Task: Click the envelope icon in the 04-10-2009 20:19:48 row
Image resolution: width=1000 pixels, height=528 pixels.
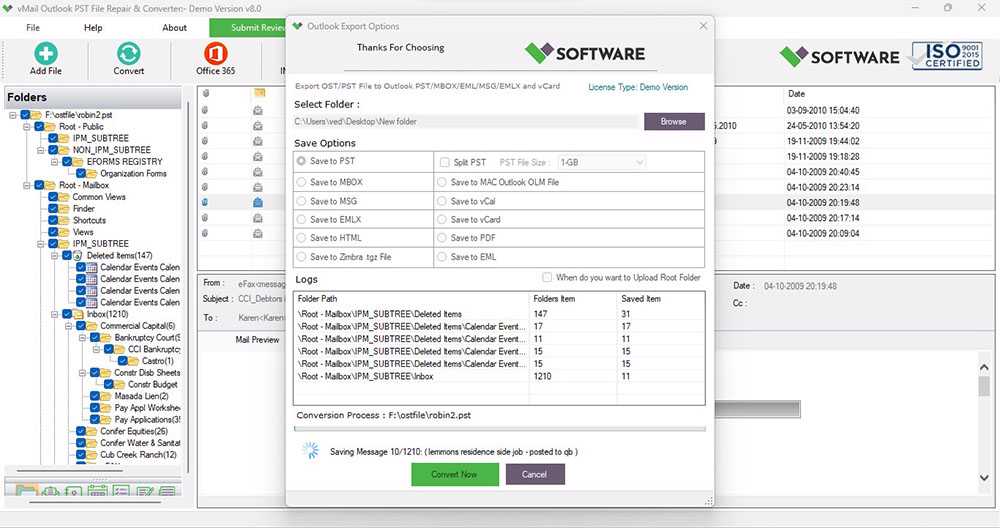Action: click(x=258, y=202)
